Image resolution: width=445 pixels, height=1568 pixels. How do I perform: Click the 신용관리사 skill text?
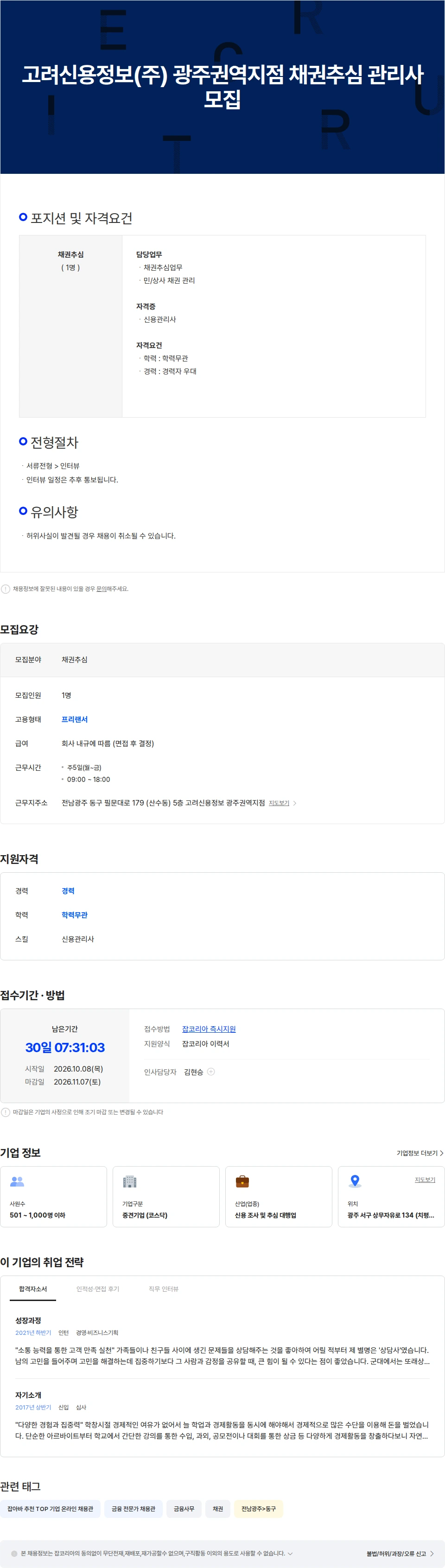pyautogui.click(x=78, y=939)
